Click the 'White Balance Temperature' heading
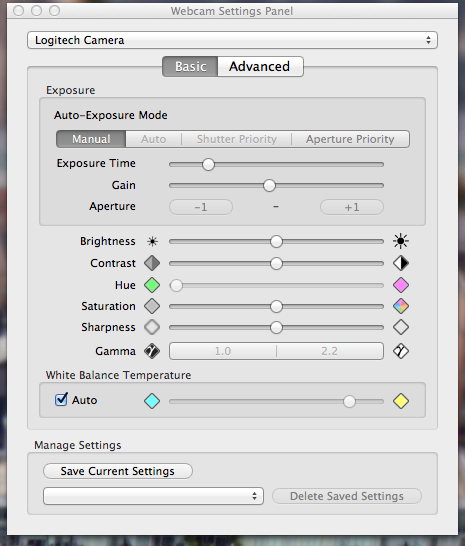465x546 pixels. click(x=118, y=375)
